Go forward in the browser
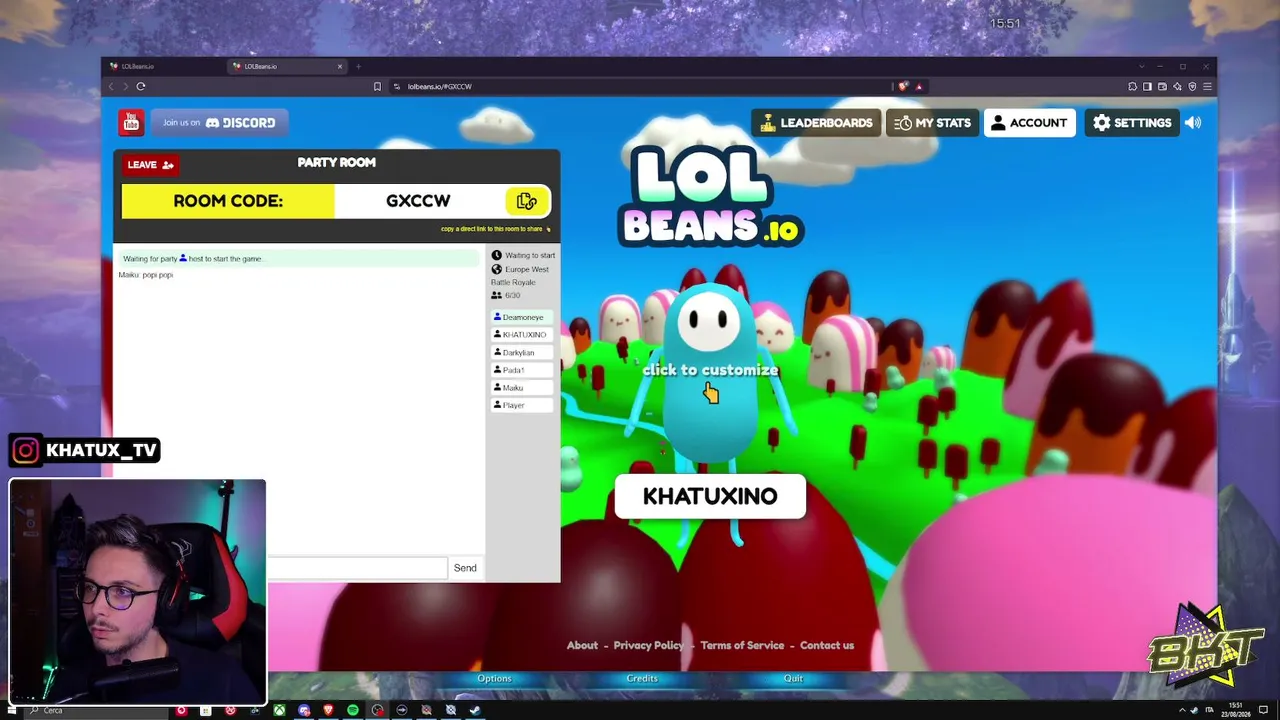 tap(125, 86)
